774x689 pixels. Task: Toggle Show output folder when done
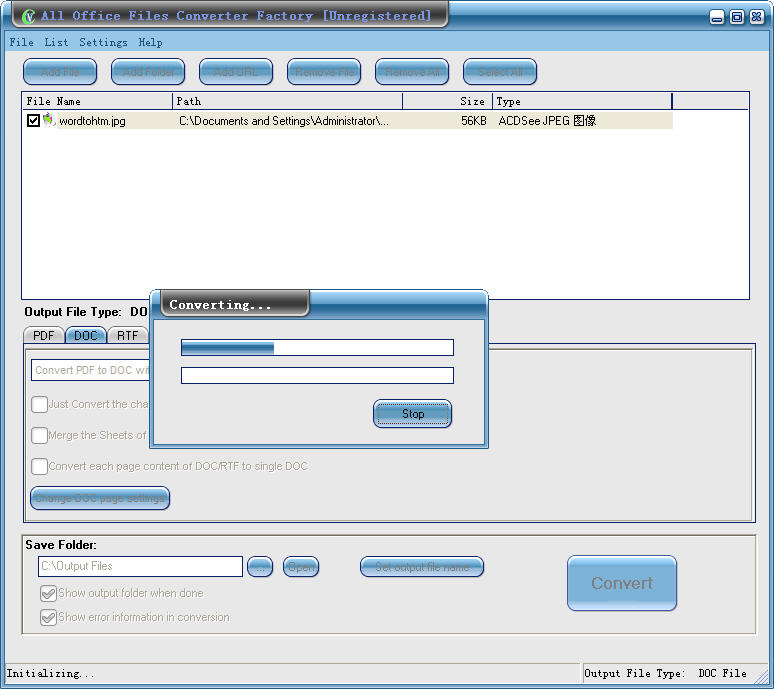tap(48, 593)
